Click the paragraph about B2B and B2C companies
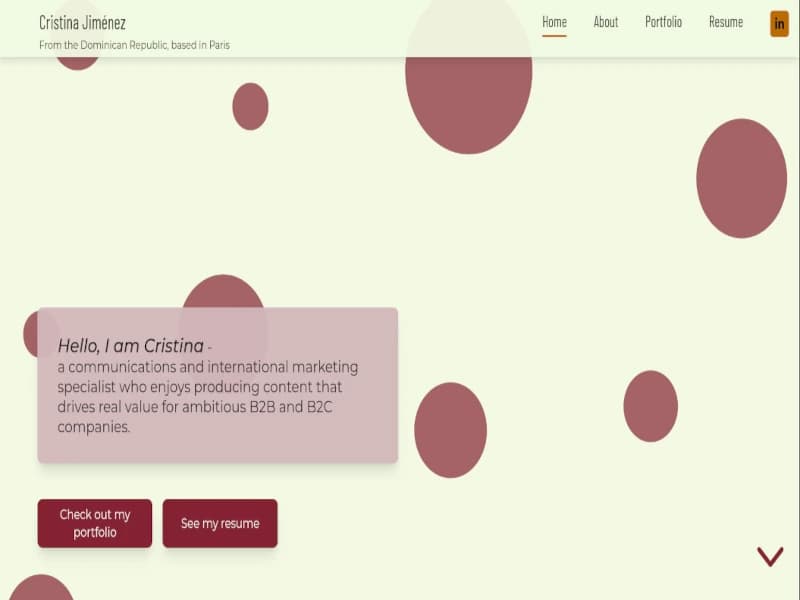800x600 pixels. click(x=207, y=397)
